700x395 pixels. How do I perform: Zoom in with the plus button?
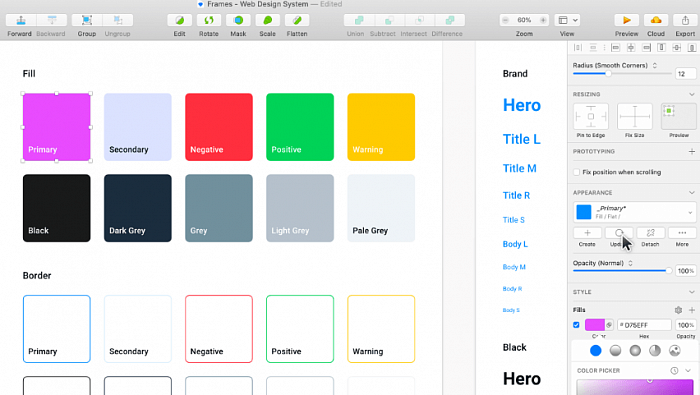pyautogui.click(x=543, y=20)
